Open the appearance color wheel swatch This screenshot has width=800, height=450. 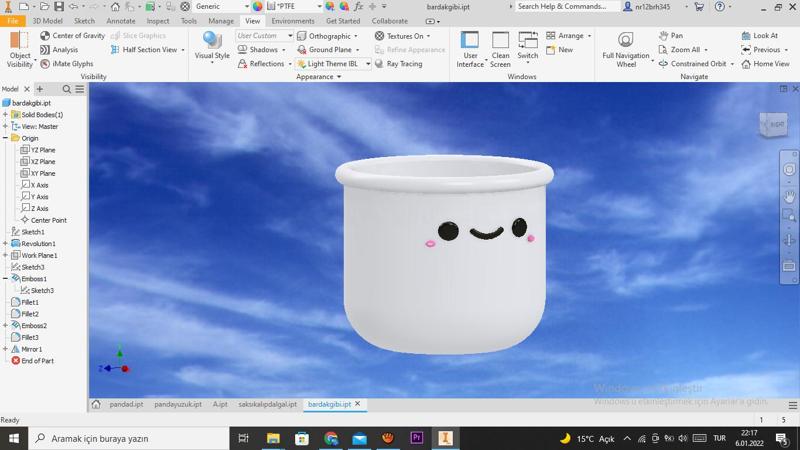pos(257,7)
